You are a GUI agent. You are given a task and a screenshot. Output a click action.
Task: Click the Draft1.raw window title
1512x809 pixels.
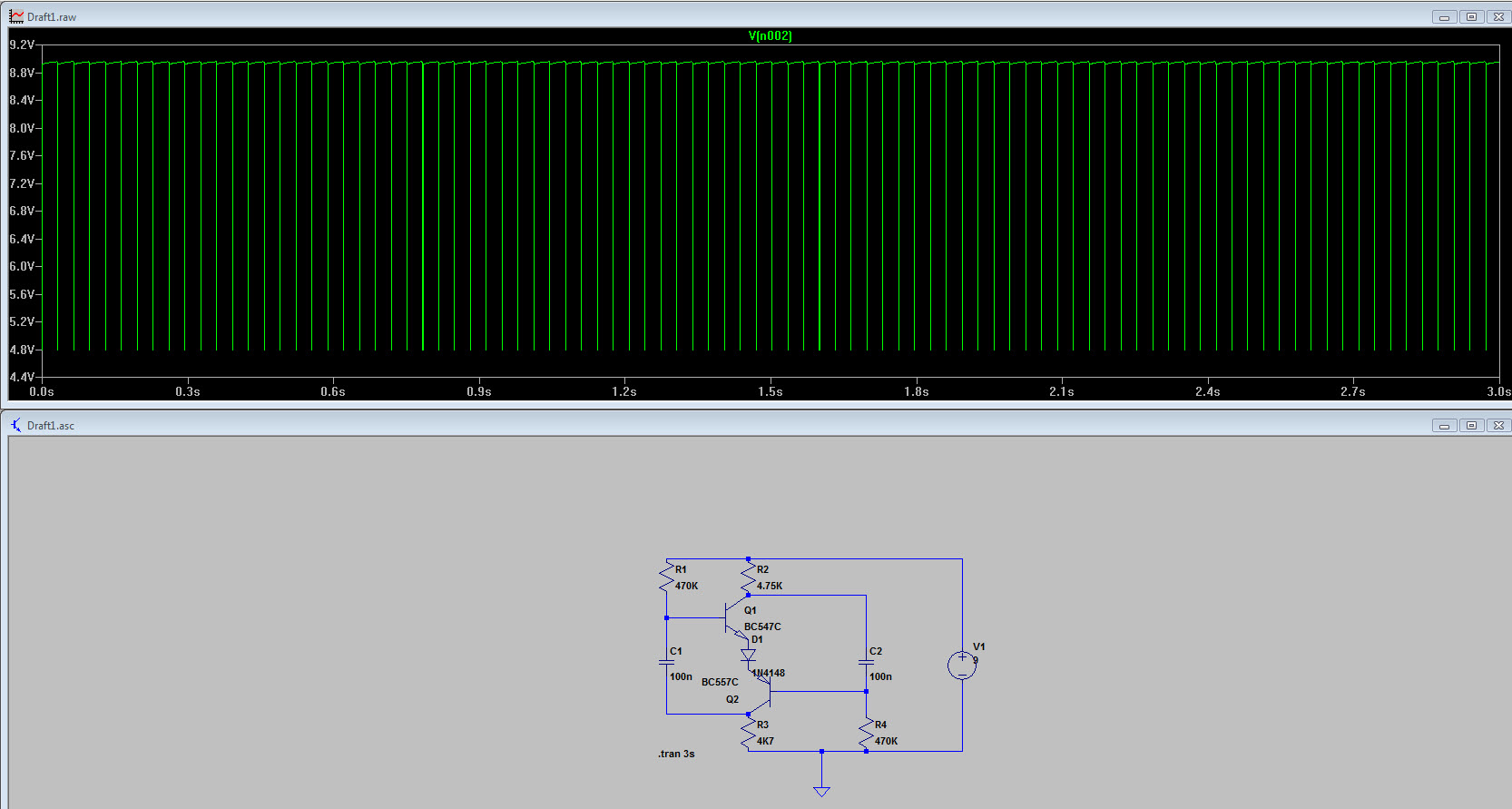point(52,17)
